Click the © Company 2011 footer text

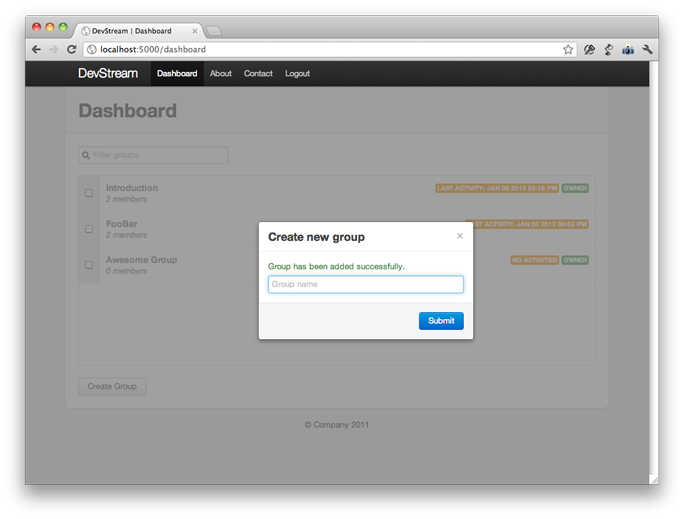pyautogui.click(x=336, y=425)
